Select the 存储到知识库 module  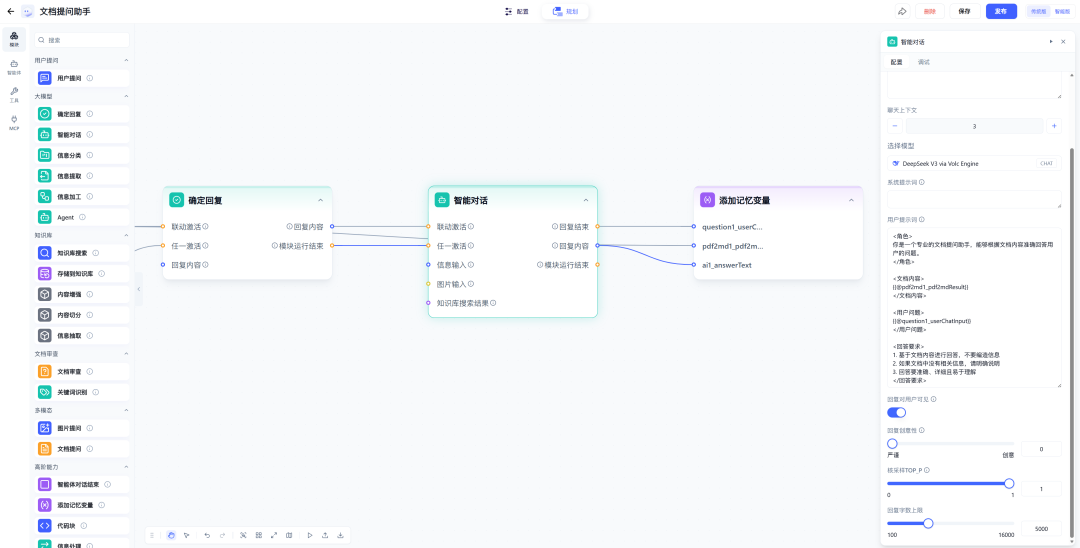pyautogui.click(x=82, y=273)
